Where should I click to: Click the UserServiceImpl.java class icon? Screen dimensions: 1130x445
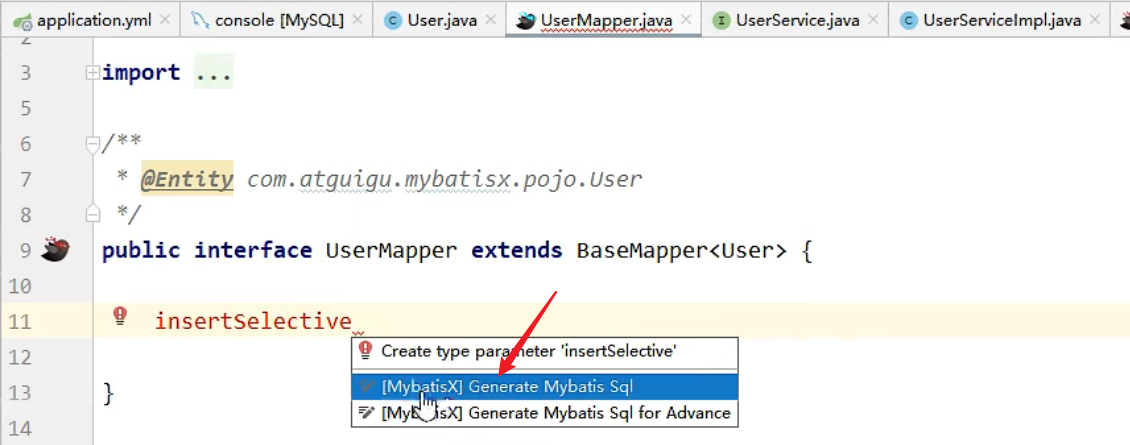pos(909,21)
